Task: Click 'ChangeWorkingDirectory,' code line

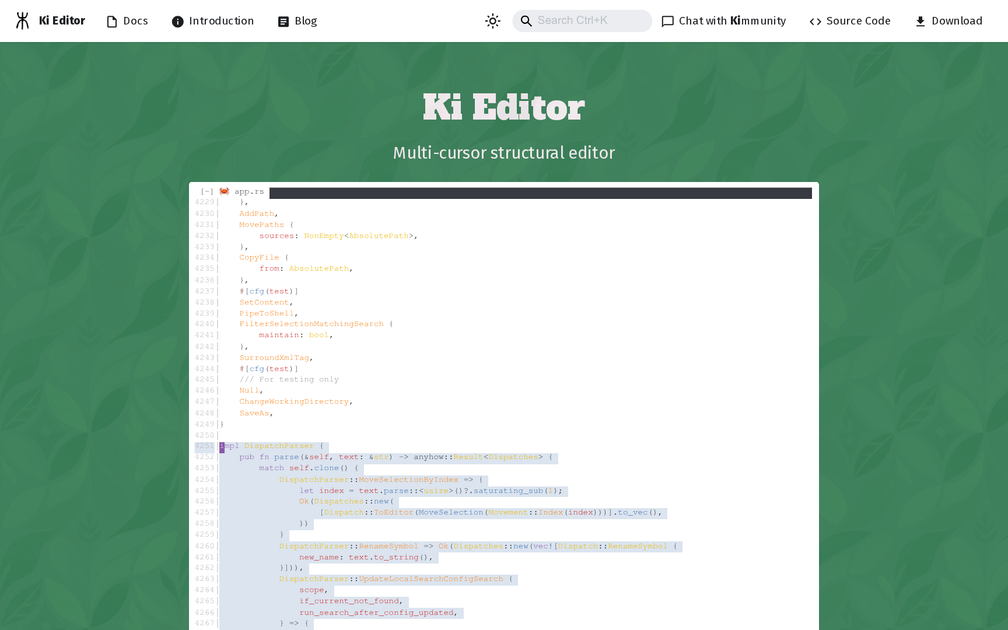Action: coord(296,402)
